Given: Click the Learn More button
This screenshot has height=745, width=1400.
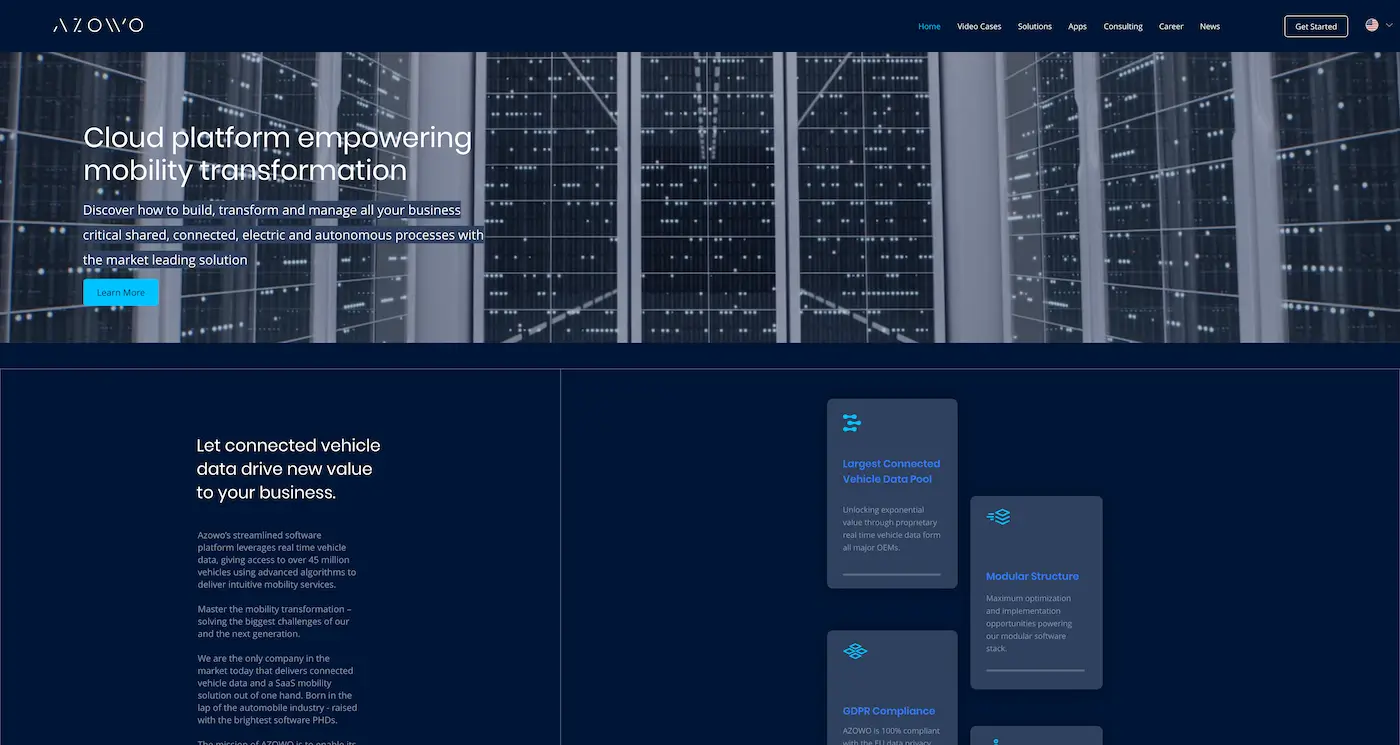Looking at the screenshot, I should pos(121,292).
